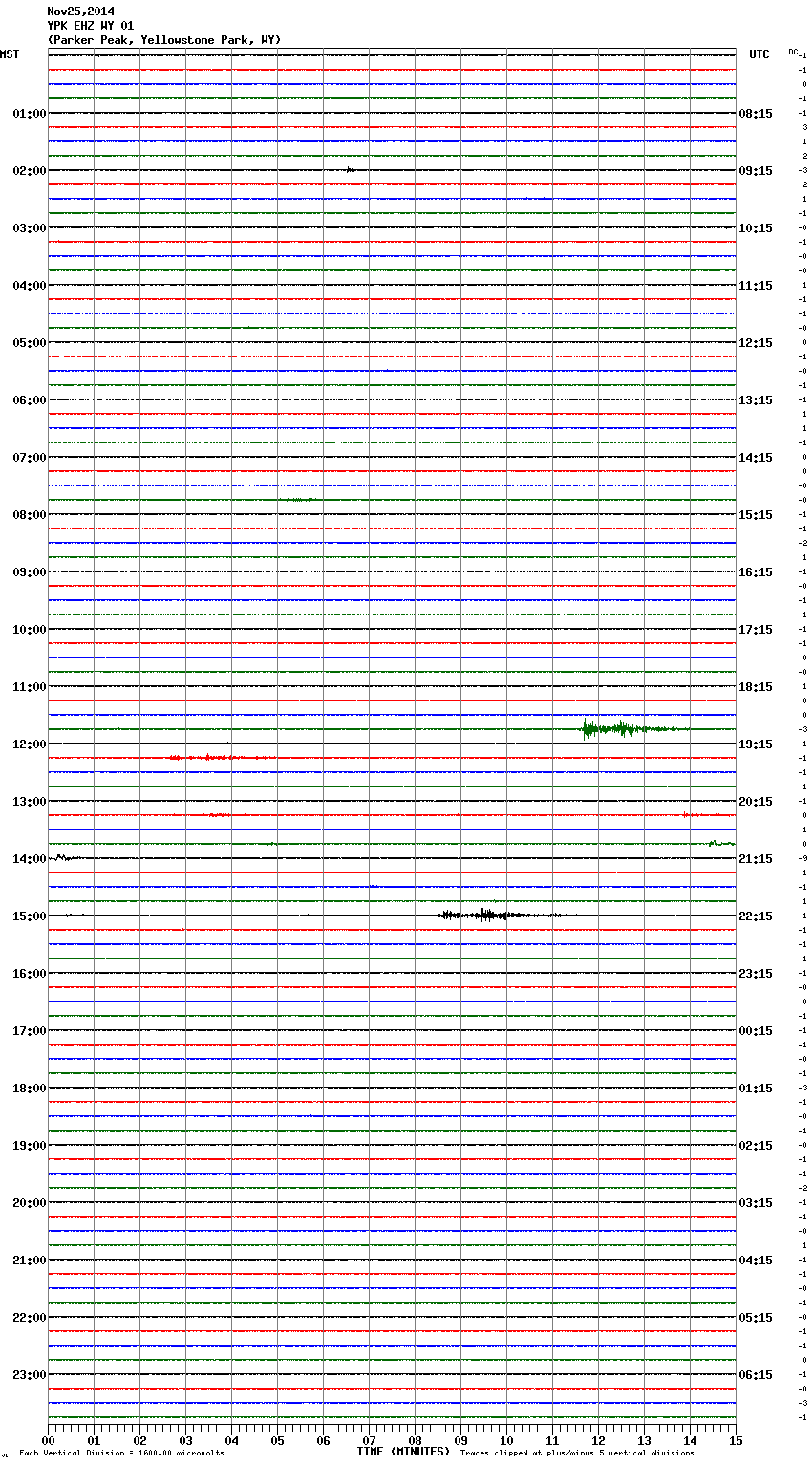
Task: Click minute 10 on the bottom axis
Action: tap(506, 1440)
